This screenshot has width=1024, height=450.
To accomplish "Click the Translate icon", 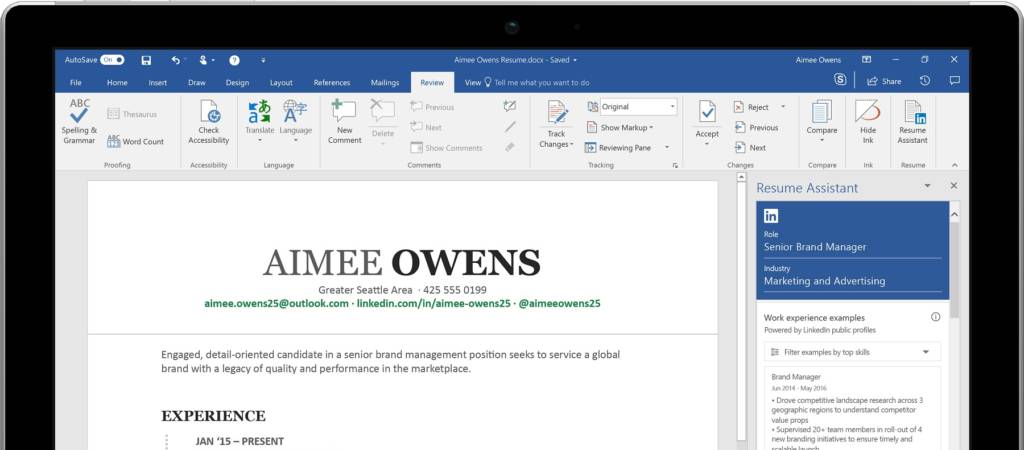I will pyautogui.click(x=259, y=111).
